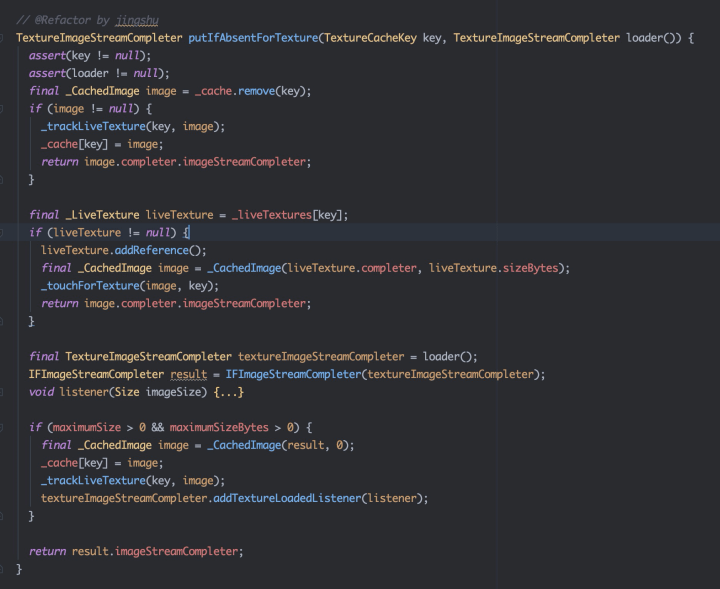
Task: Click _cache[key] inside the maximumSize block
Action: (74, 463)
